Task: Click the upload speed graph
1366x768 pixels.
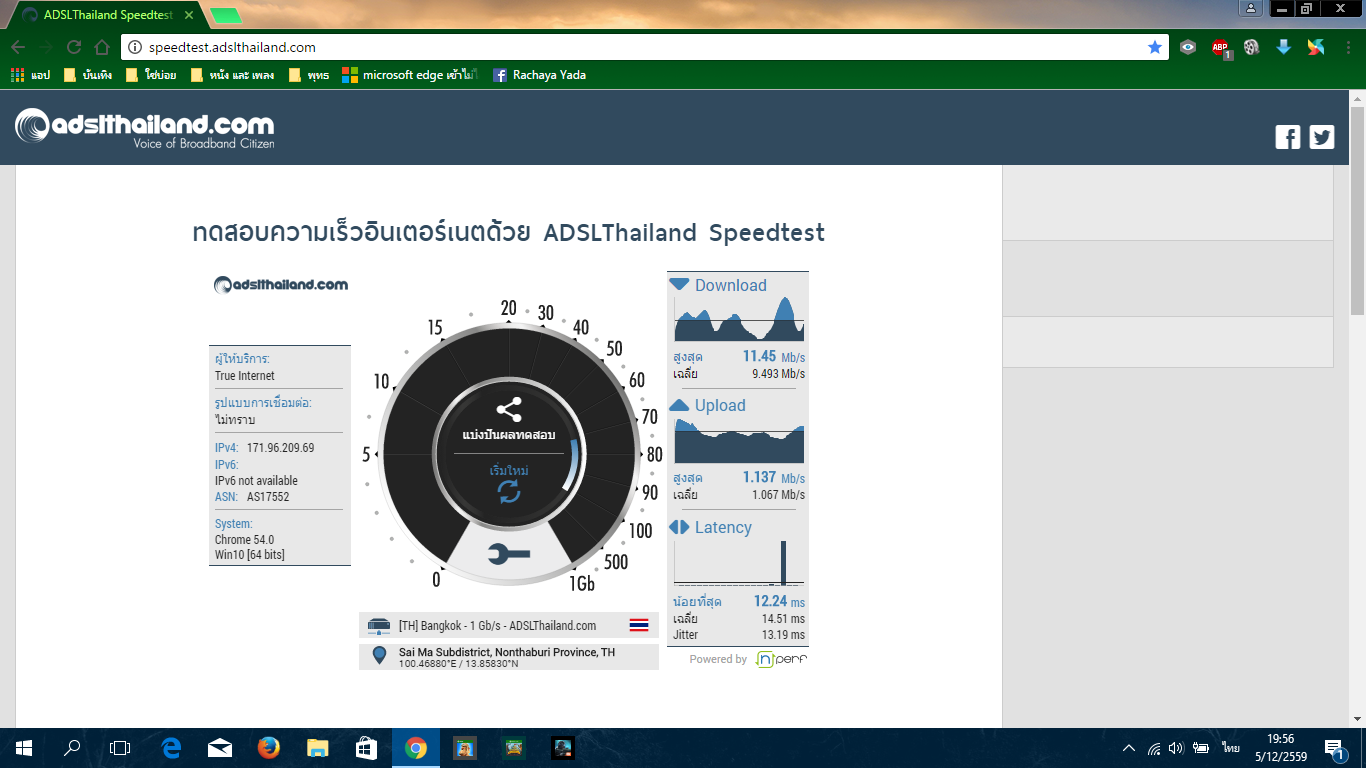Action: pyautogui.click(x=739, y=440)
